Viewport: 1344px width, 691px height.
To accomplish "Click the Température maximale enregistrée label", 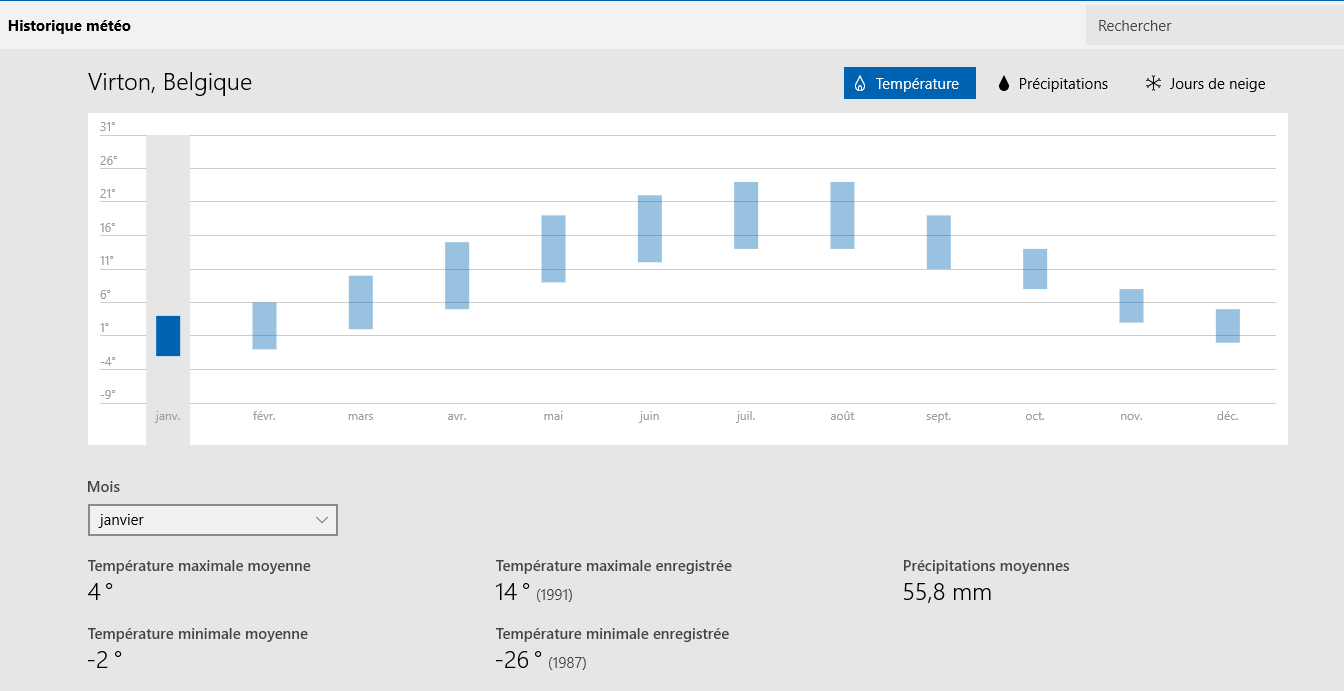I will point(614,566).
